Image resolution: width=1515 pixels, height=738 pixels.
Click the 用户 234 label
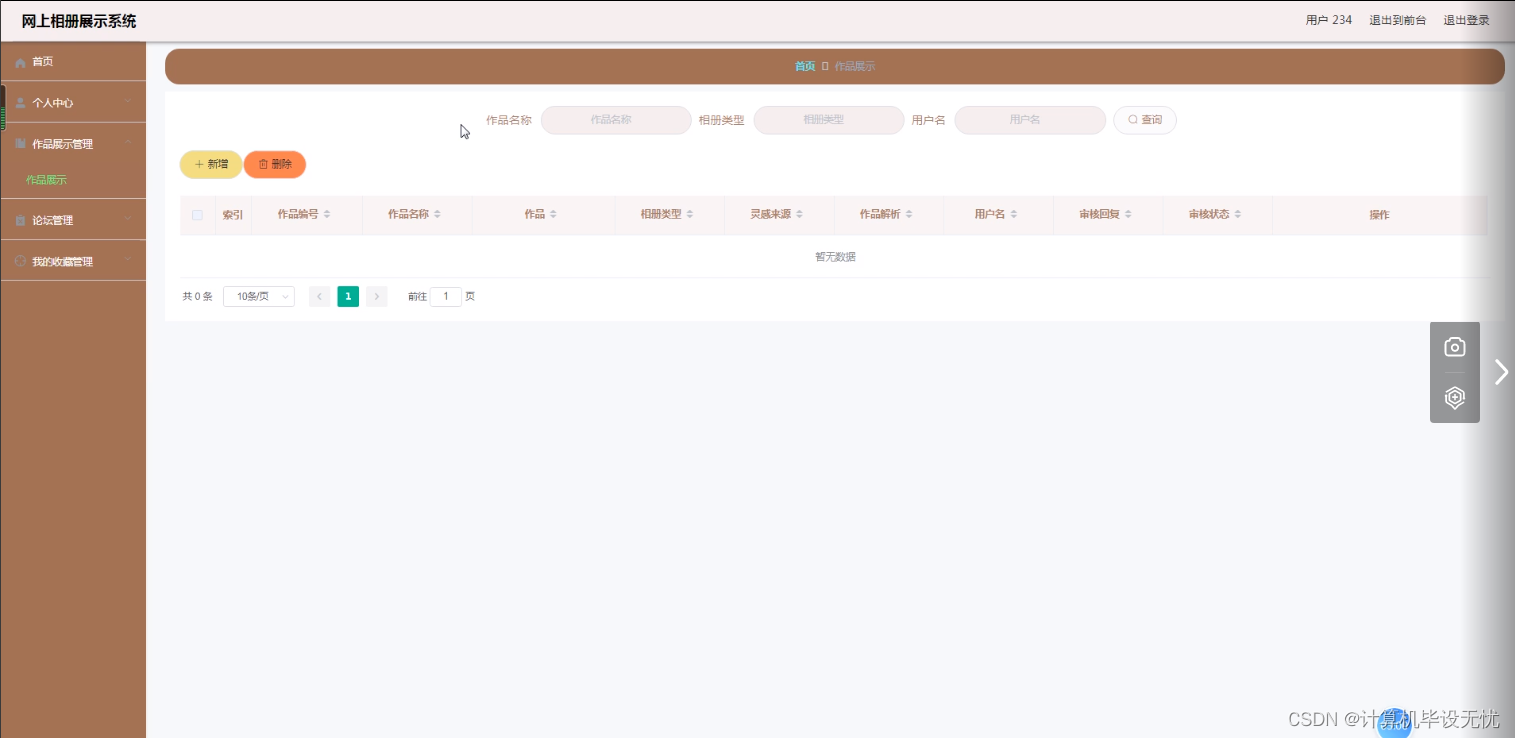(1329, 20)
